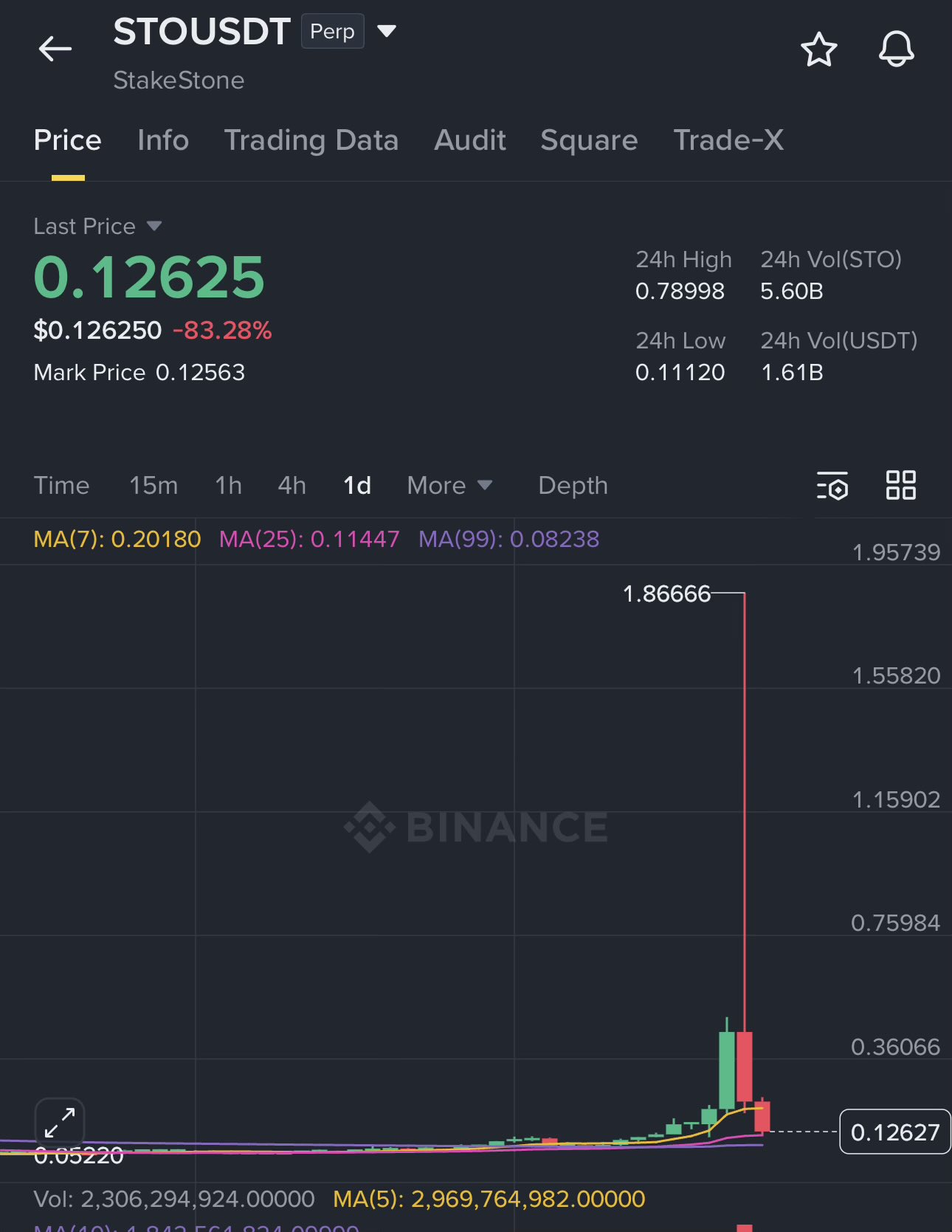The height and width of the screenshot is (1232, 952).
Task: Select the Trade-X tab
Action: click(x=728, y=140)
